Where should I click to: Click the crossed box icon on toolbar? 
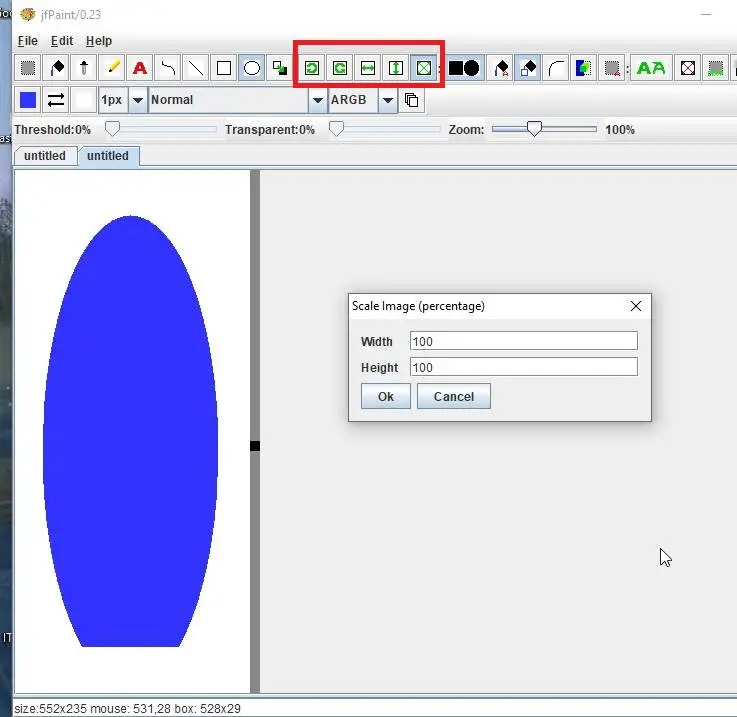(x=688, y=68)
